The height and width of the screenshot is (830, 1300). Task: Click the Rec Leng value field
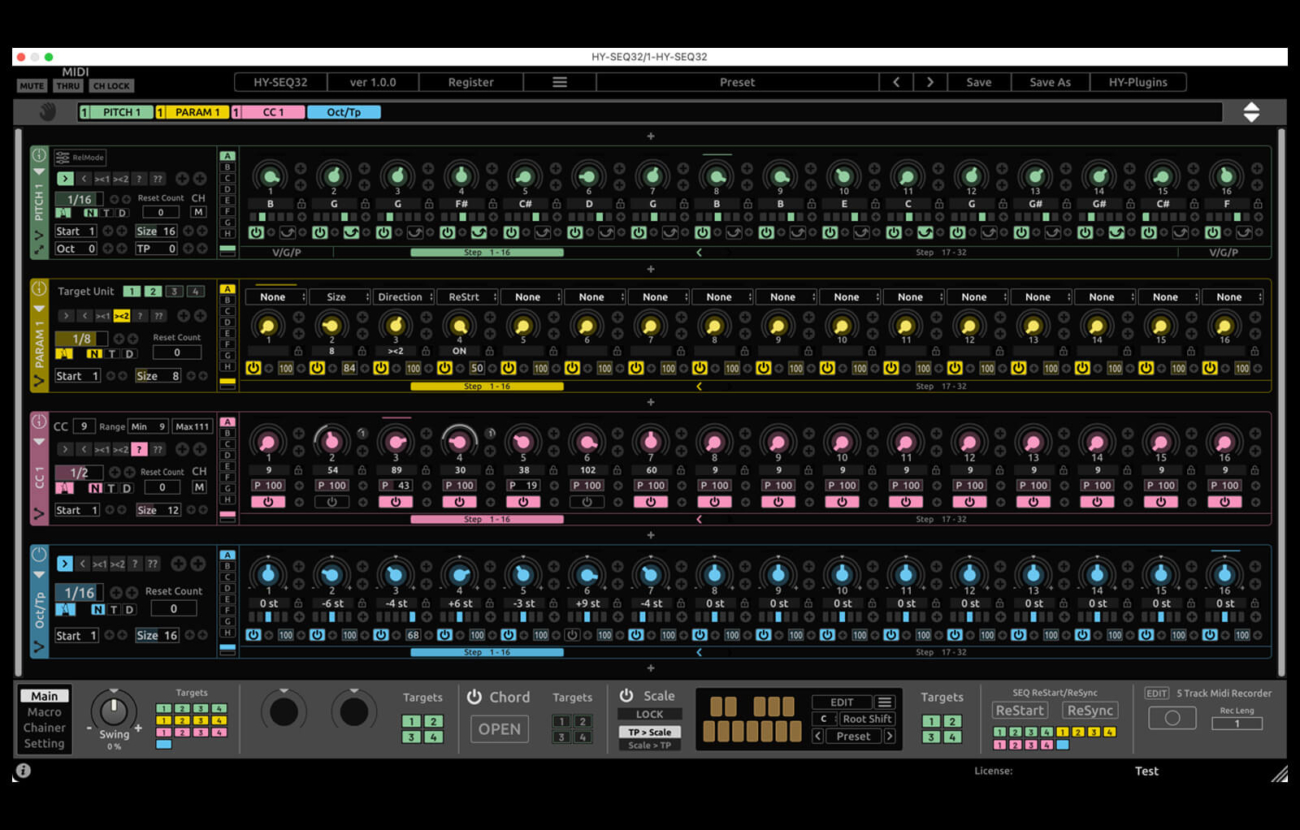pos(1236,723)
